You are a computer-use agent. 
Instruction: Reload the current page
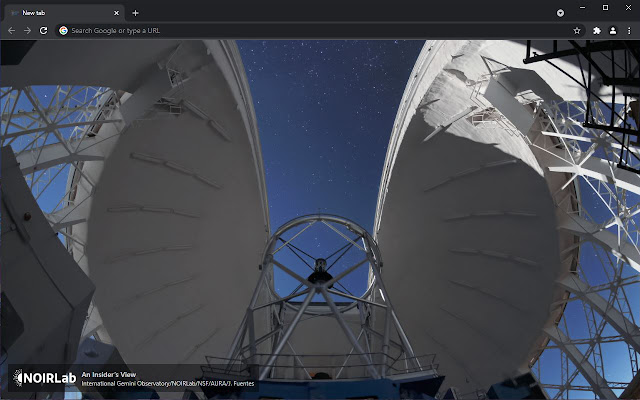coord(43,31)
